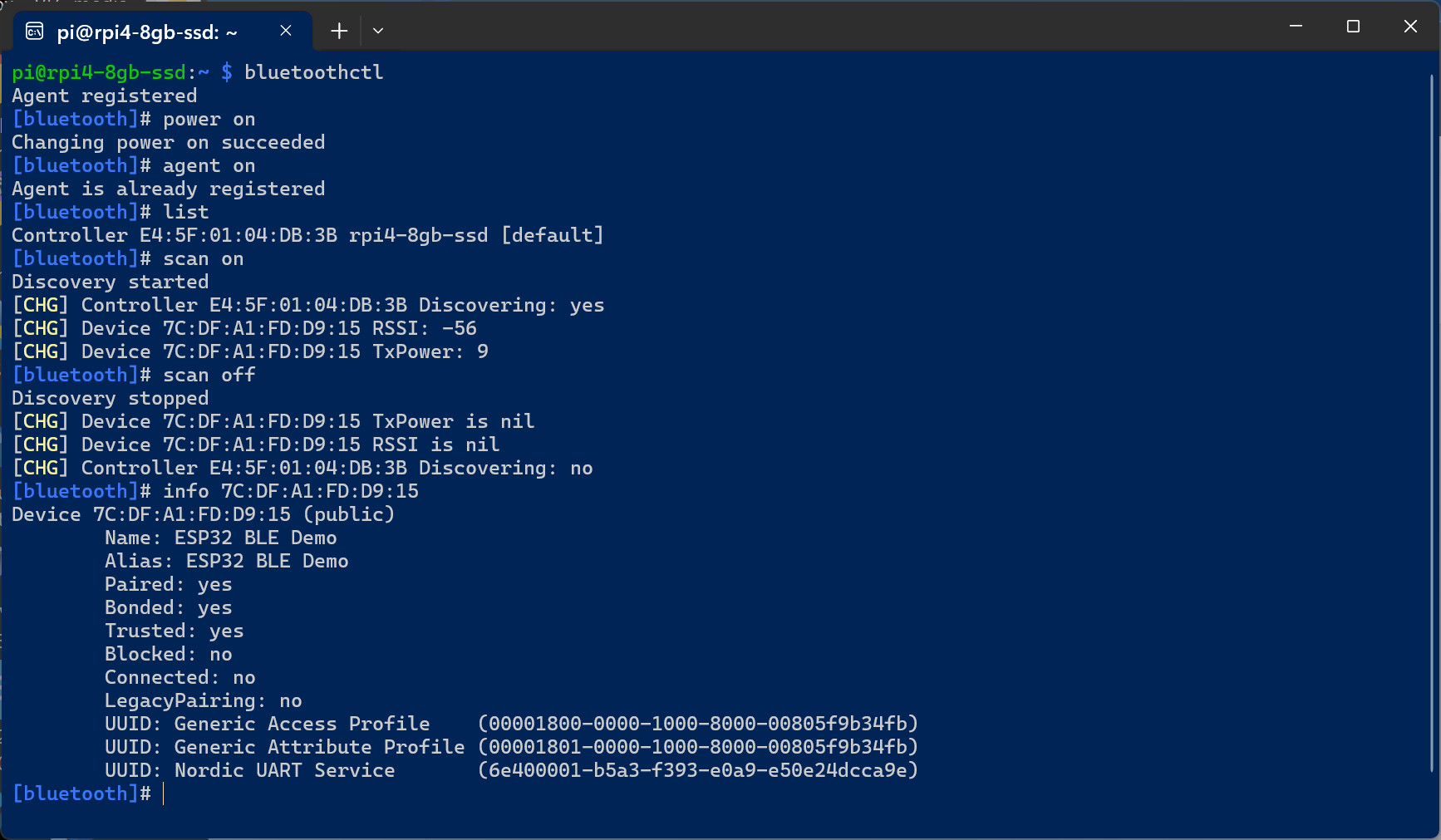Click the rpi4-8gb-ssd [default] controller line
1441x840 pixels.
(x=307, y=235)
